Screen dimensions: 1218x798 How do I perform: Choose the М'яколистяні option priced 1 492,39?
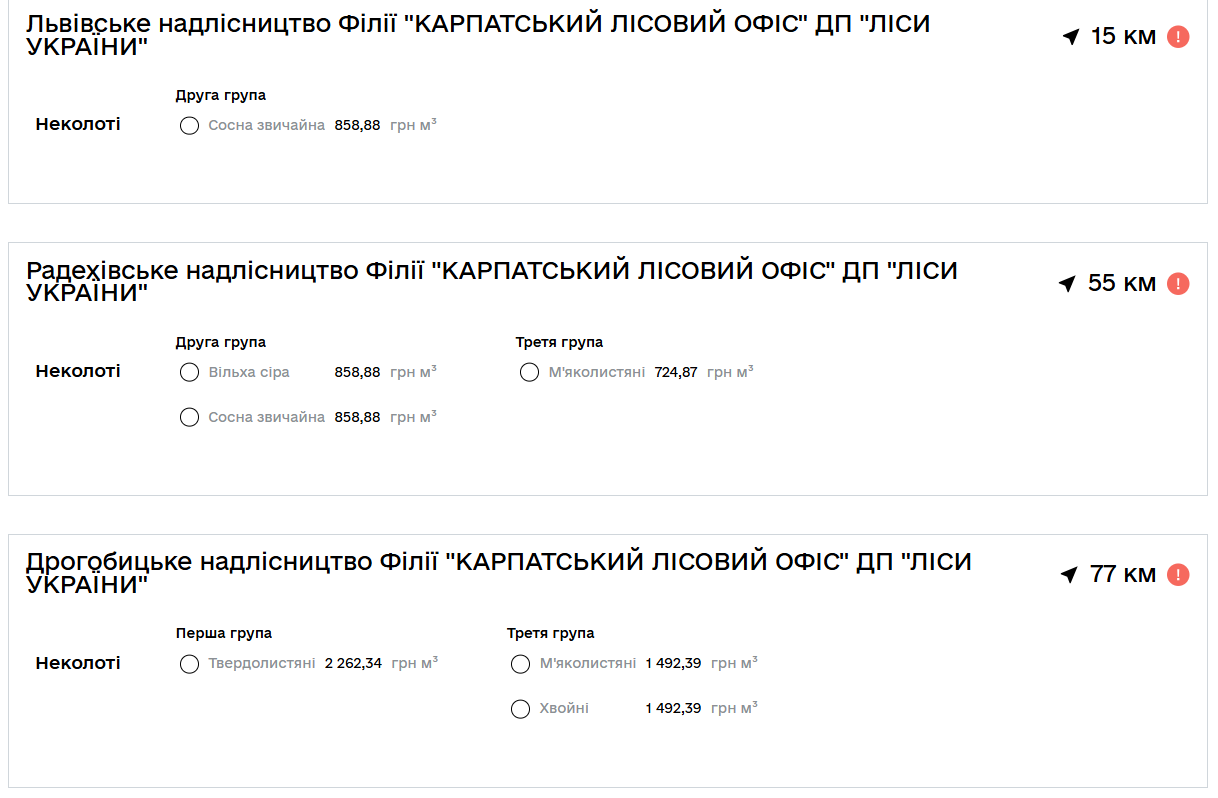(520, 664)
